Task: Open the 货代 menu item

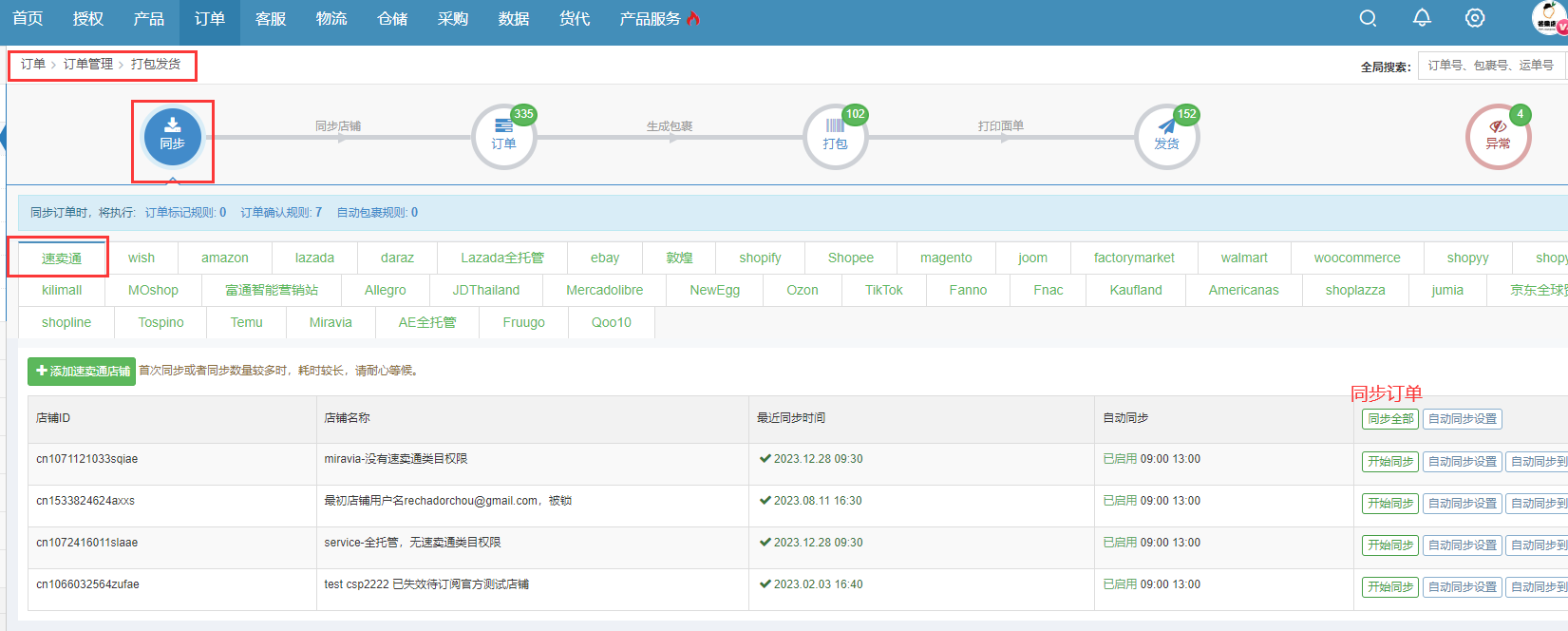Action: click(x=575, y=18)
